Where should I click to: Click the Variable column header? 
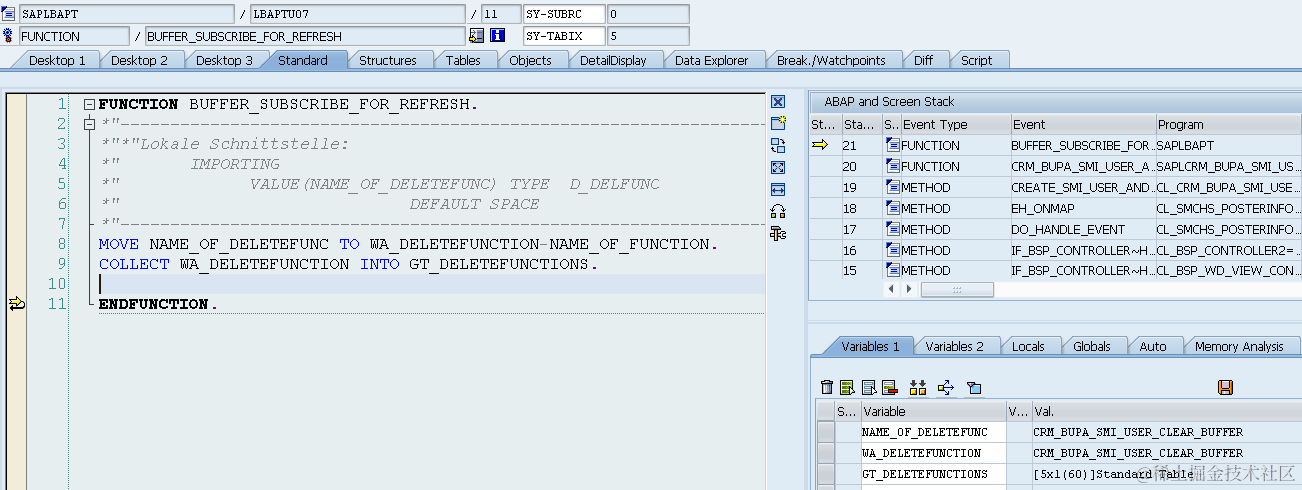click(x=932, y=411)
